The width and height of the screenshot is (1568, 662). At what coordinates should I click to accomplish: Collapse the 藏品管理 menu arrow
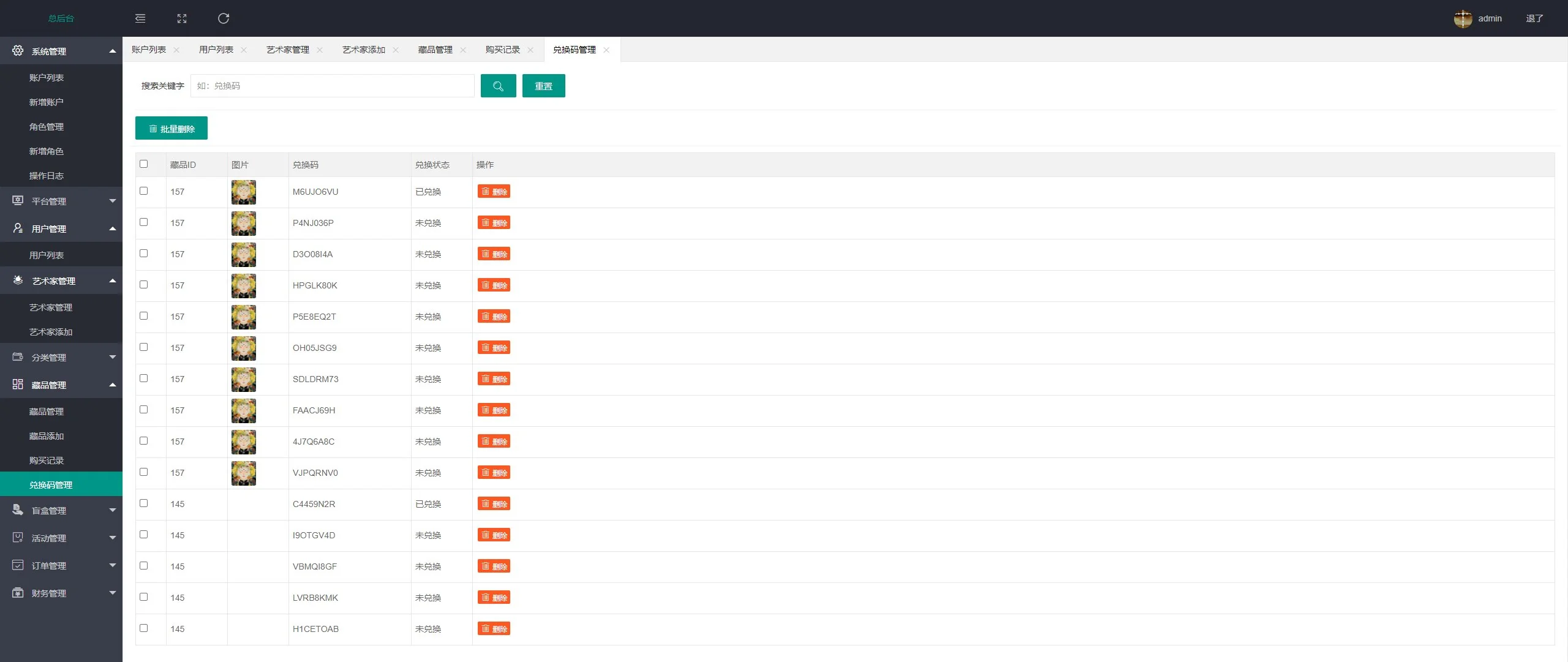tap(113, 385)
